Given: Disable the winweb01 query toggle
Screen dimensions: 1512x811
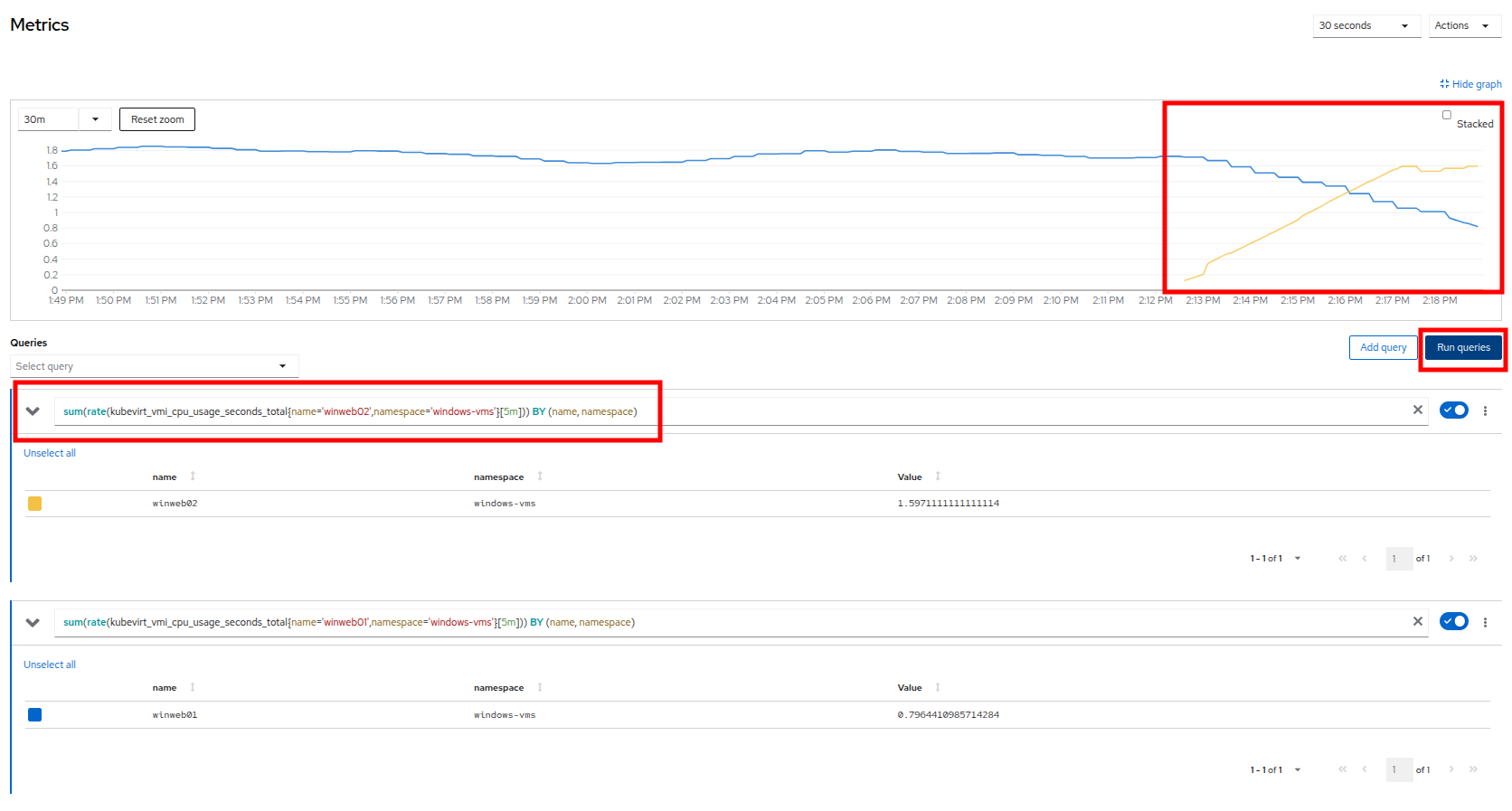Looking at the screenshot, I should [x=1453, y=622].
